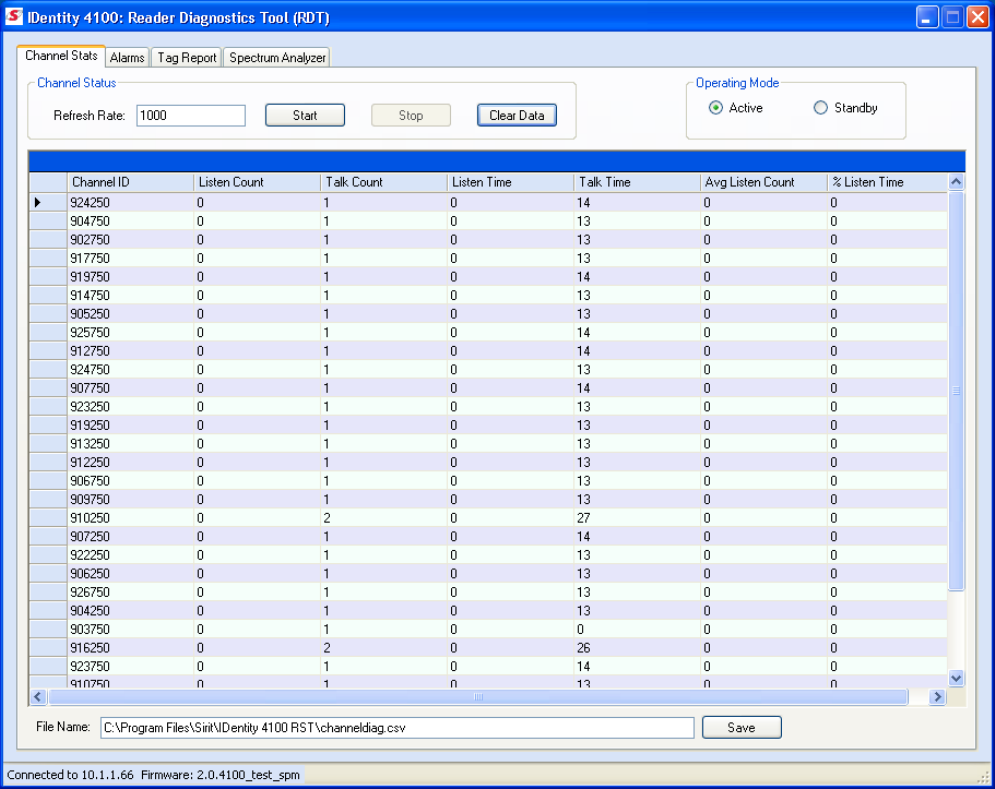Select channel ID cell 907750
This screenshot has width=995, height=789.
click(130, 388)
